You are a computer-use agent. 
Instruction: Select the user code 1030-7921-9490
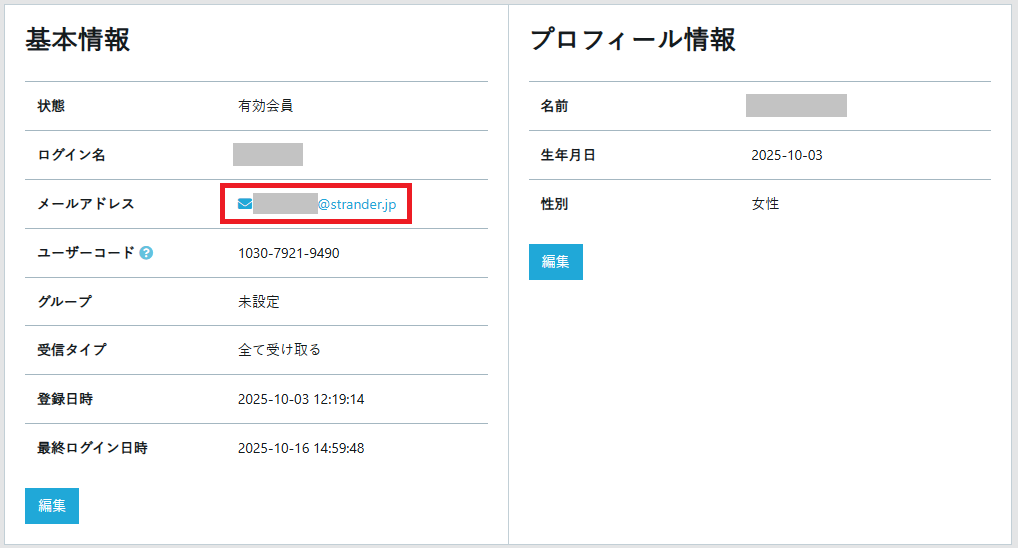click(288, 253)
